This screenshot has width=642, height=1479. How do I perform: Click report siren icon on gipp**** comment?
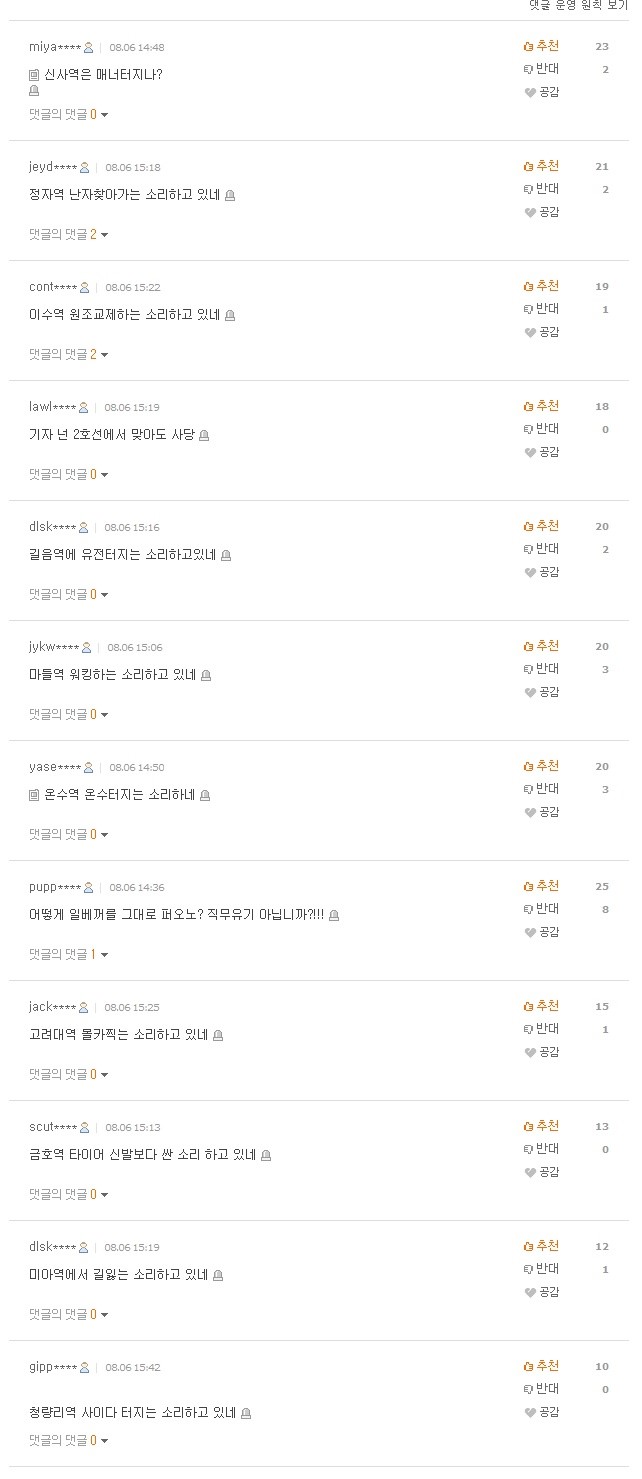coord(246,1414)
